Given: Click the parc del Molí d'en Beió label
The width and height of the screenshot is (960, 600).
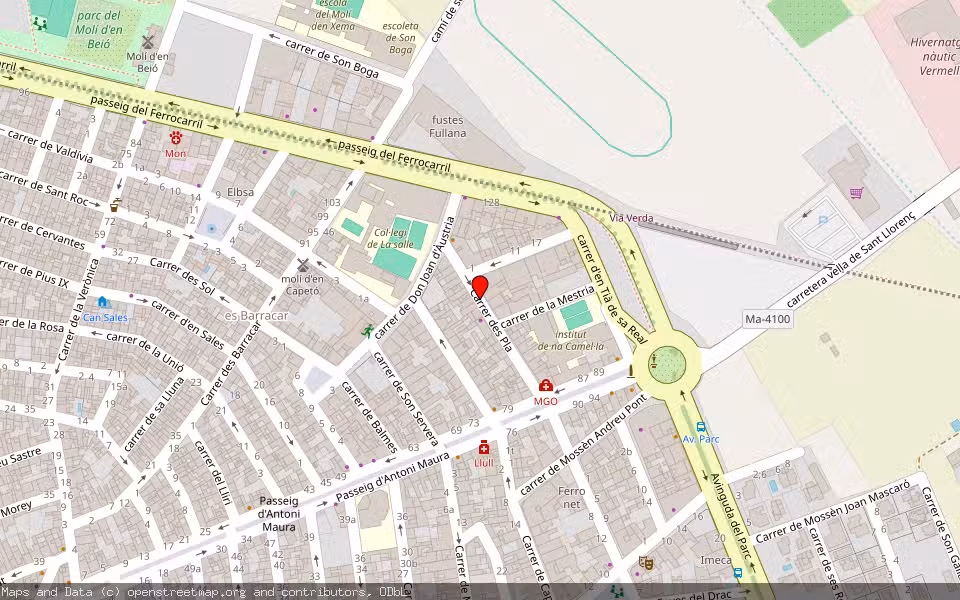Looking at the screenshot, I should click(99, 29).
